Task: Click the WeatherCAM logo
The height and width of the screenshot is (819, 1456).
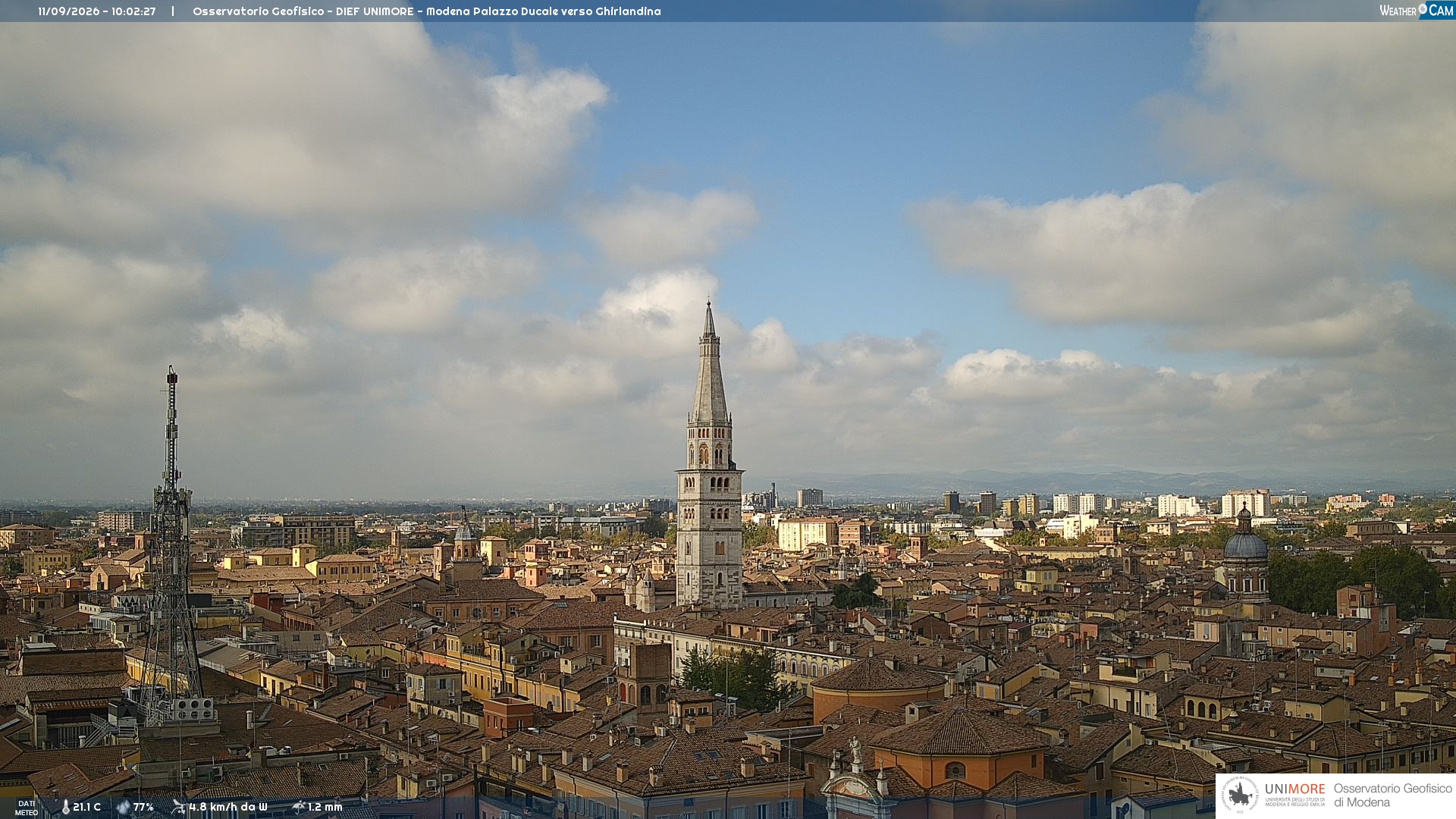Action: click(x=1417, y=11)
